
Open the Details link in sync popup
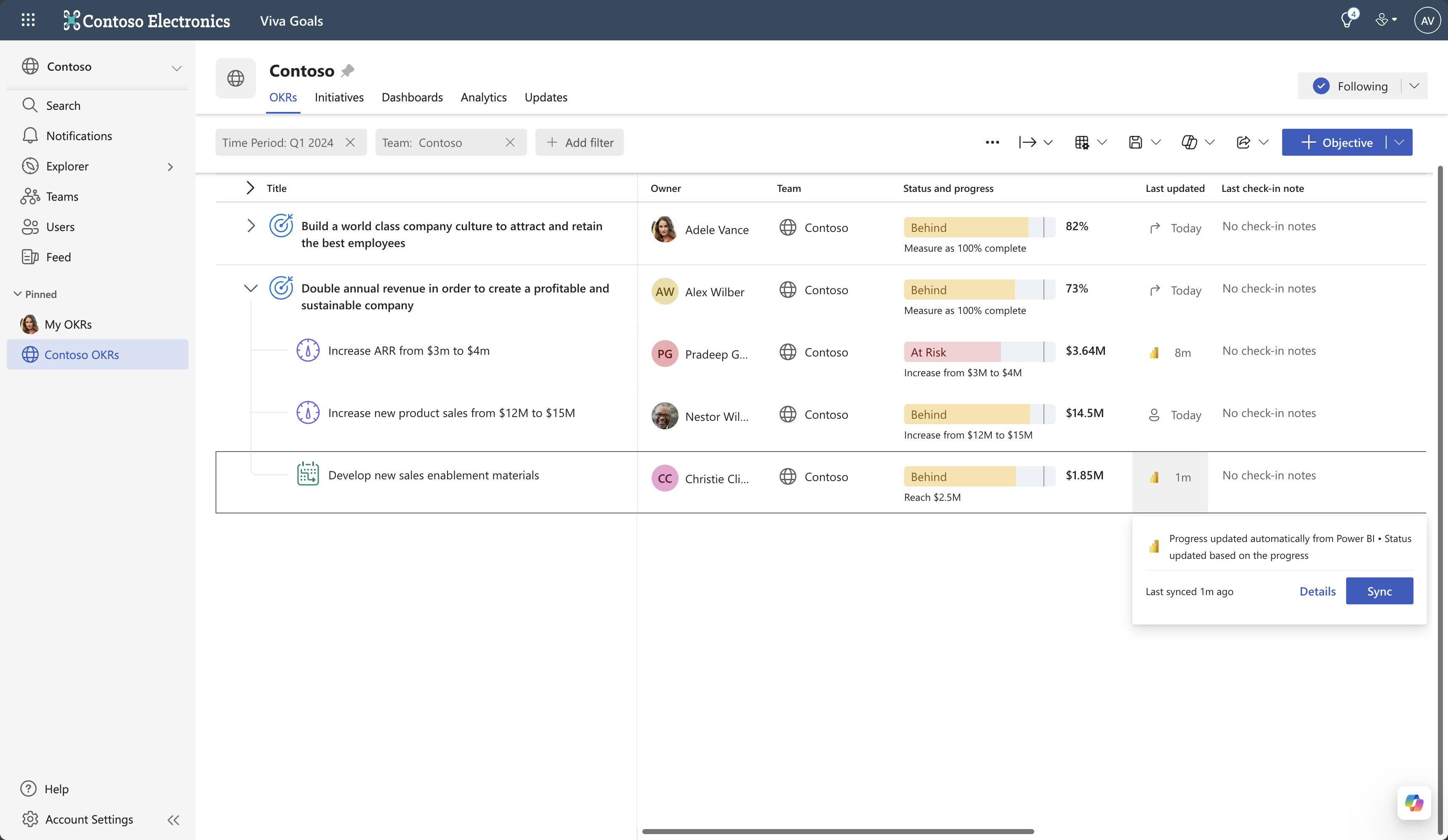(x=1317, y=591)
